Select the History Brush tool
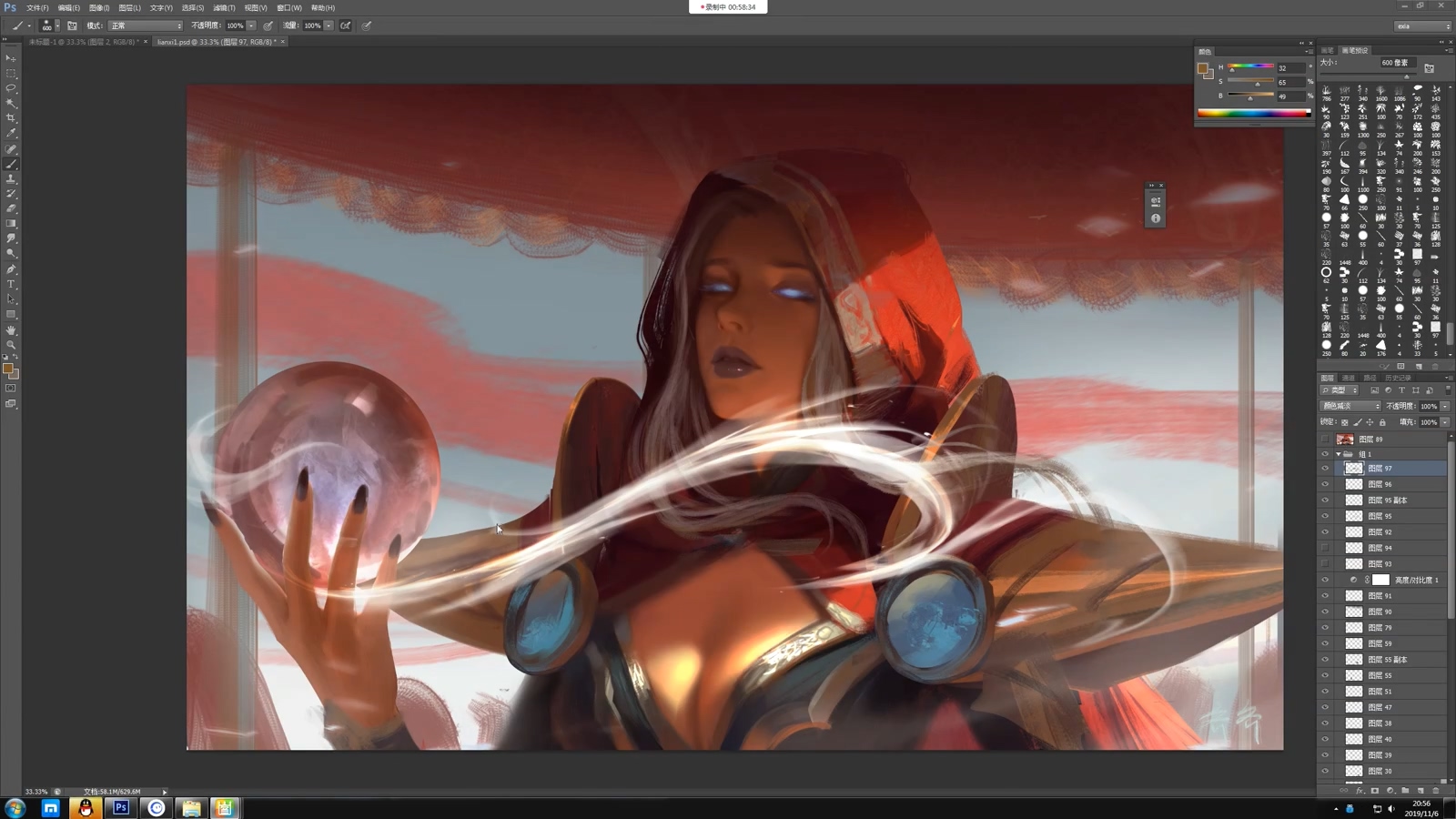1456x819 pixels. [x=11, y=194]
